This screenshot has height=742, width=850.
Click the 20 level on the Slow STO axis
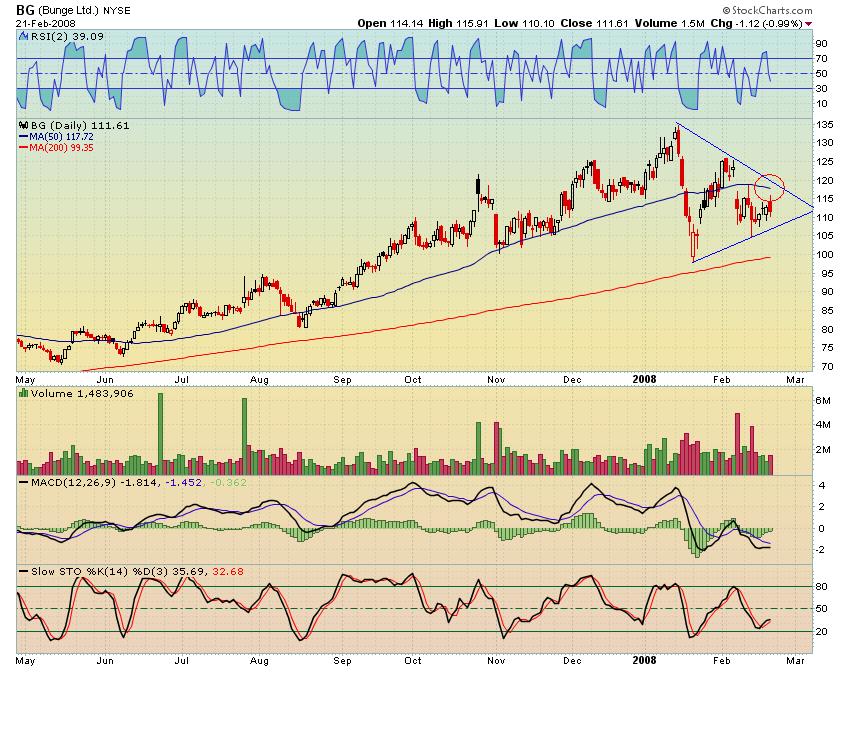coord(821,631)
